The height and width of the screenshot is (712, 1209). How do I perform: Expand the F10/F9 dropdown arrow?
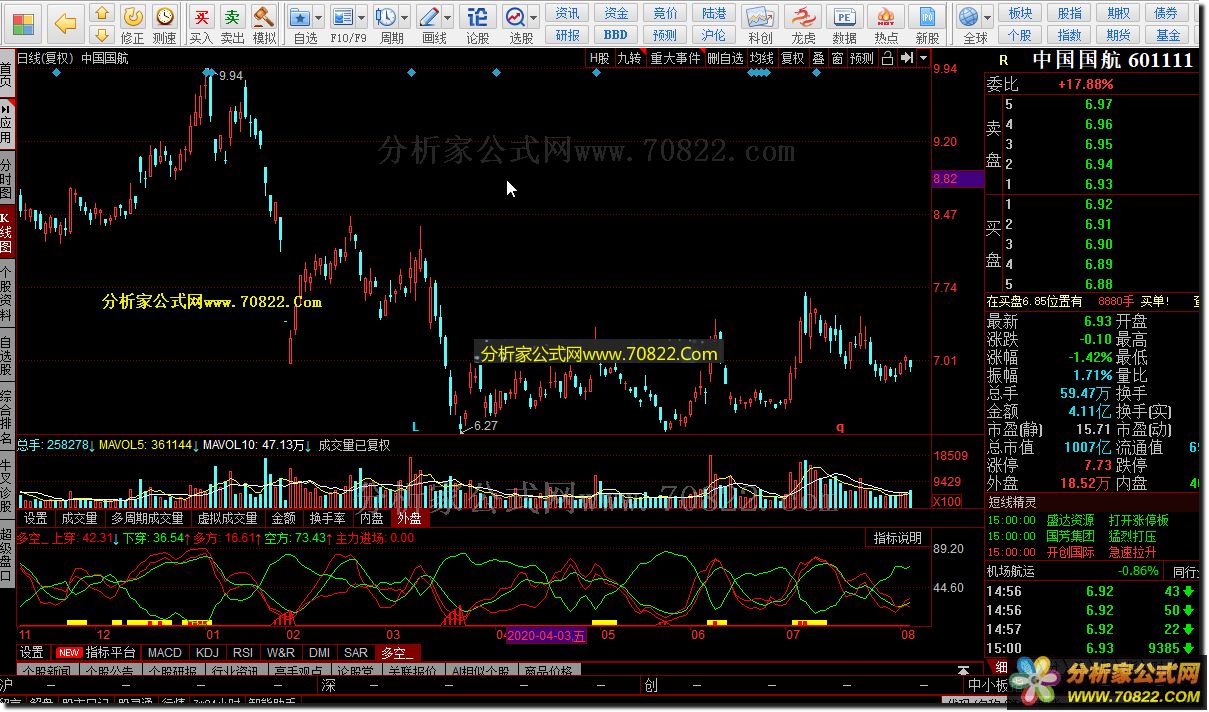(x=362, y=18)
